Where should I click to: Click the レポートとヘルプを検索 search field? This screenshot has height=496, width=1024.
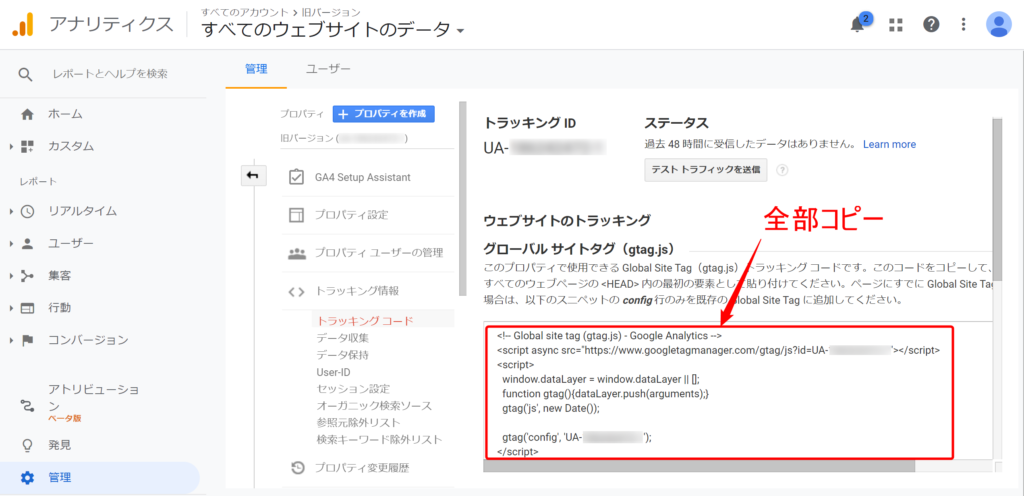point(110,74)
